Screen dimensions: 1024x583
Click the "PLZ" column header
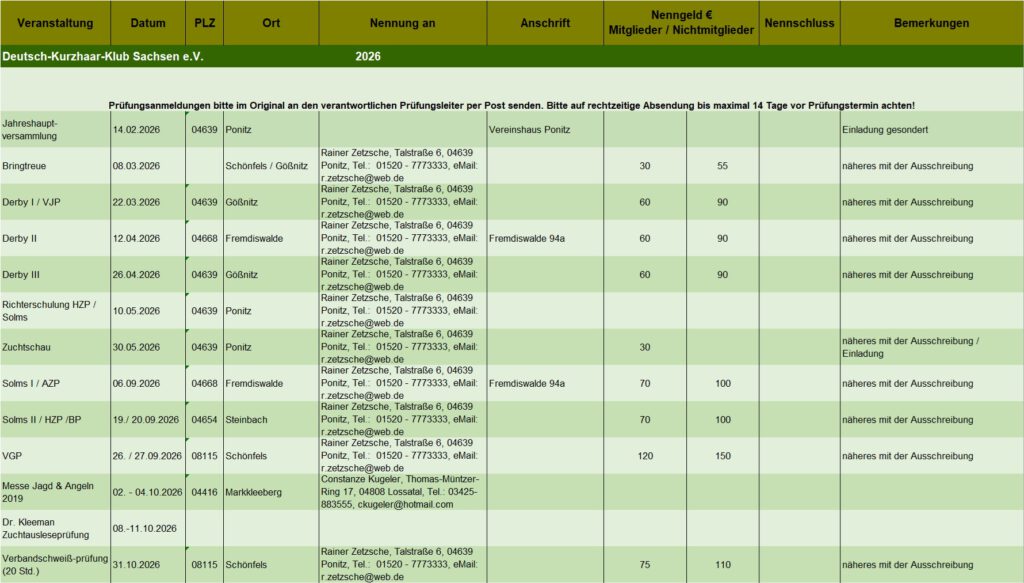point(204,23)
